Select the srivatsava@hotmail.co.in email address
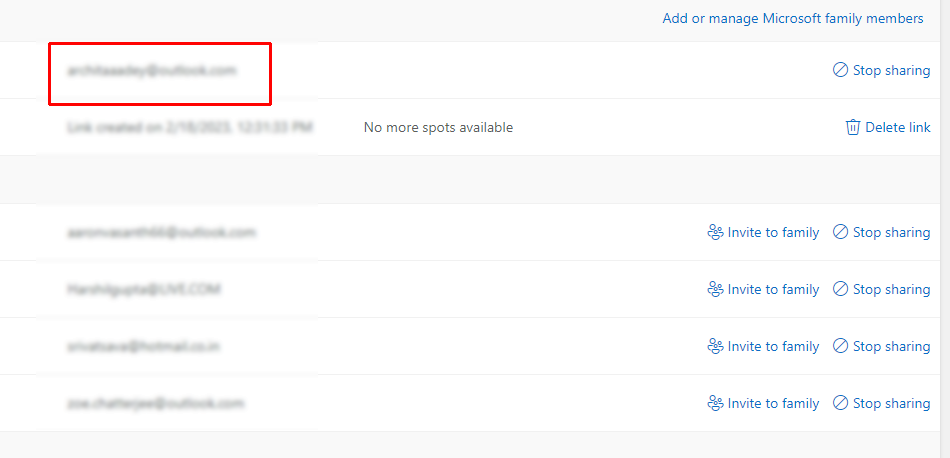Image resolution: width=950 pixels, height=458 pixels. (x=143, y=346)
